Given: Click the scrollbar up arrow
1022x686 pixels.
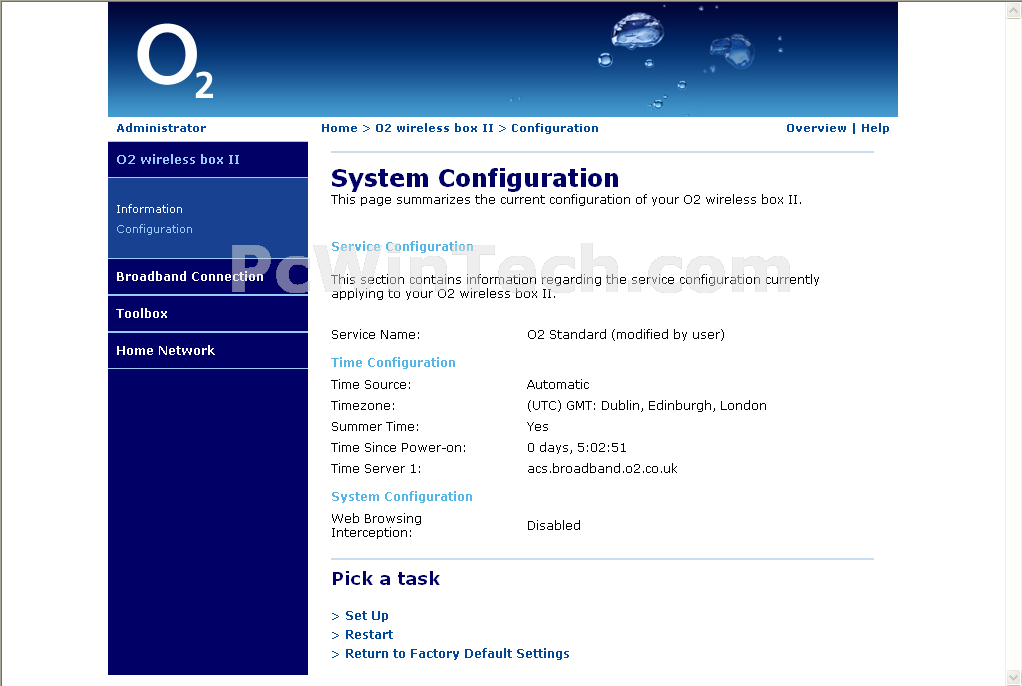Looking at the screenshot, I should pos(1014,10).
